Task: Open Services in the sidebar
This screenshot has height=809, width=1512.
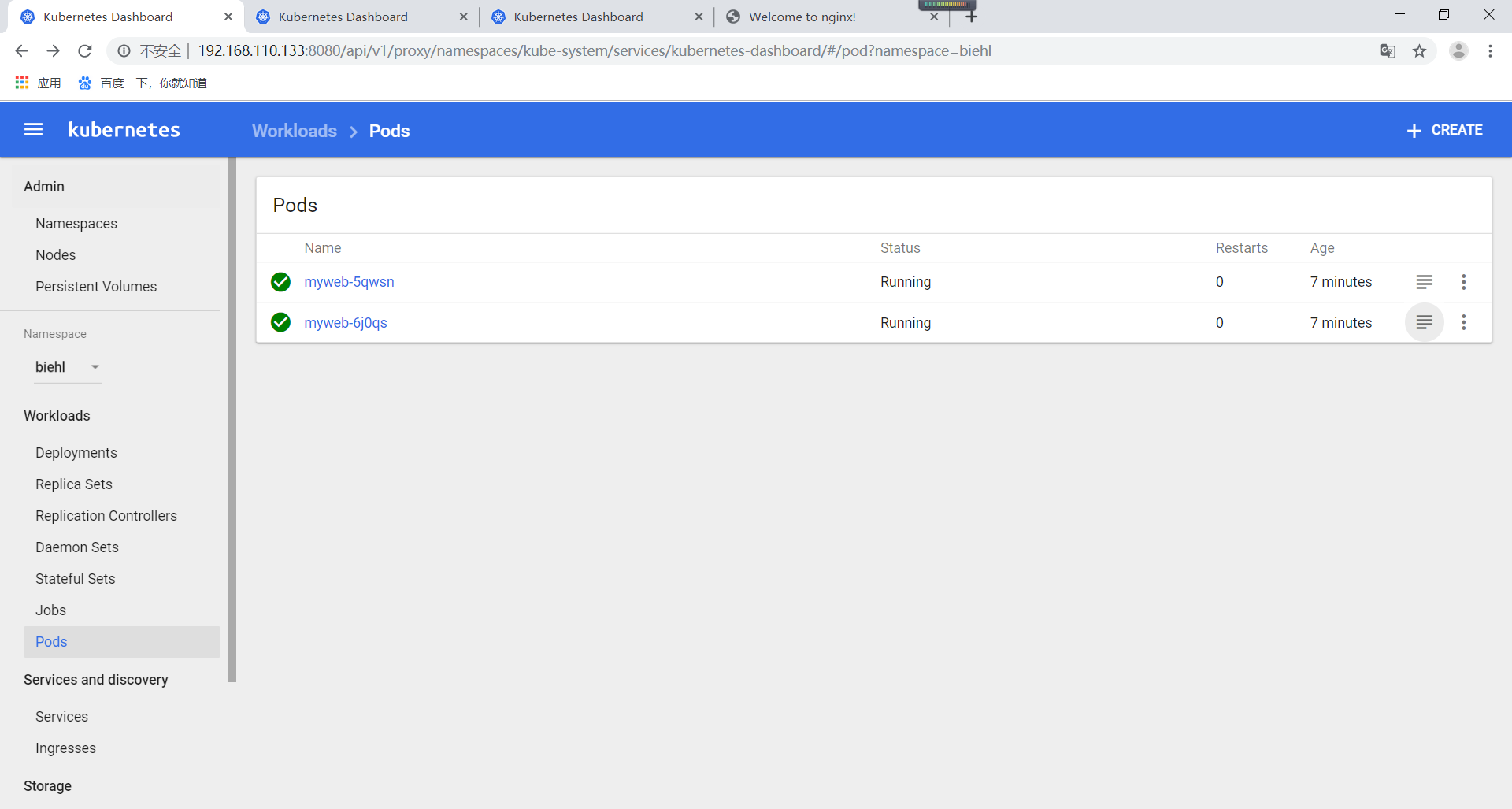Action: point(61,717)
